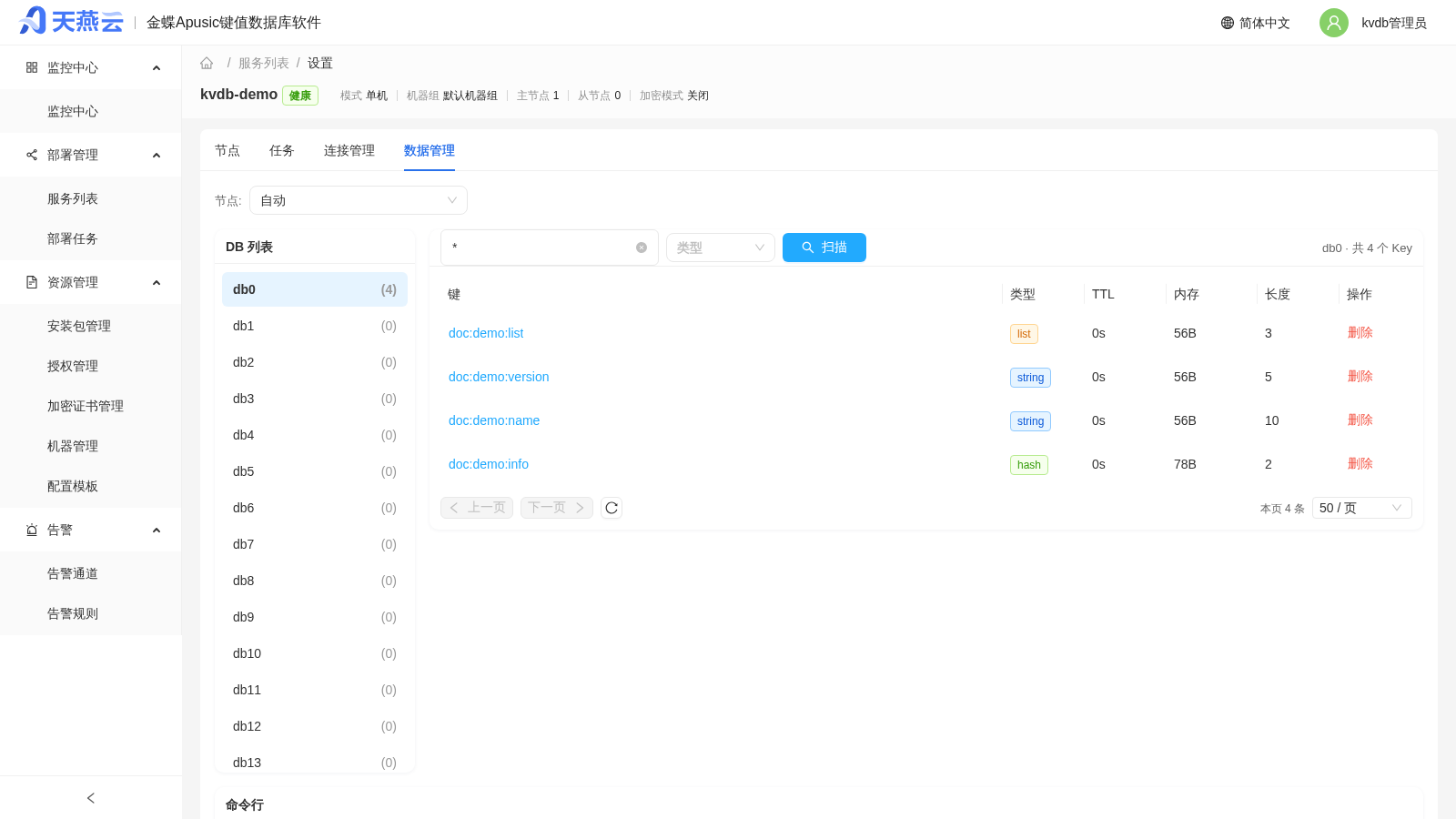
Task: Open the doc:demo:version key
Action: click(x=499, y=377)
